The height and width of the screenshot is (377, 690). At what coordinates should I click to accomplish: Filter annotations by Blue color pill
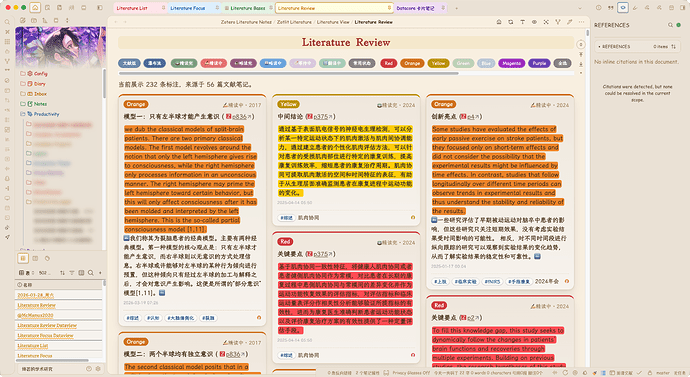[x=486, y=63]
